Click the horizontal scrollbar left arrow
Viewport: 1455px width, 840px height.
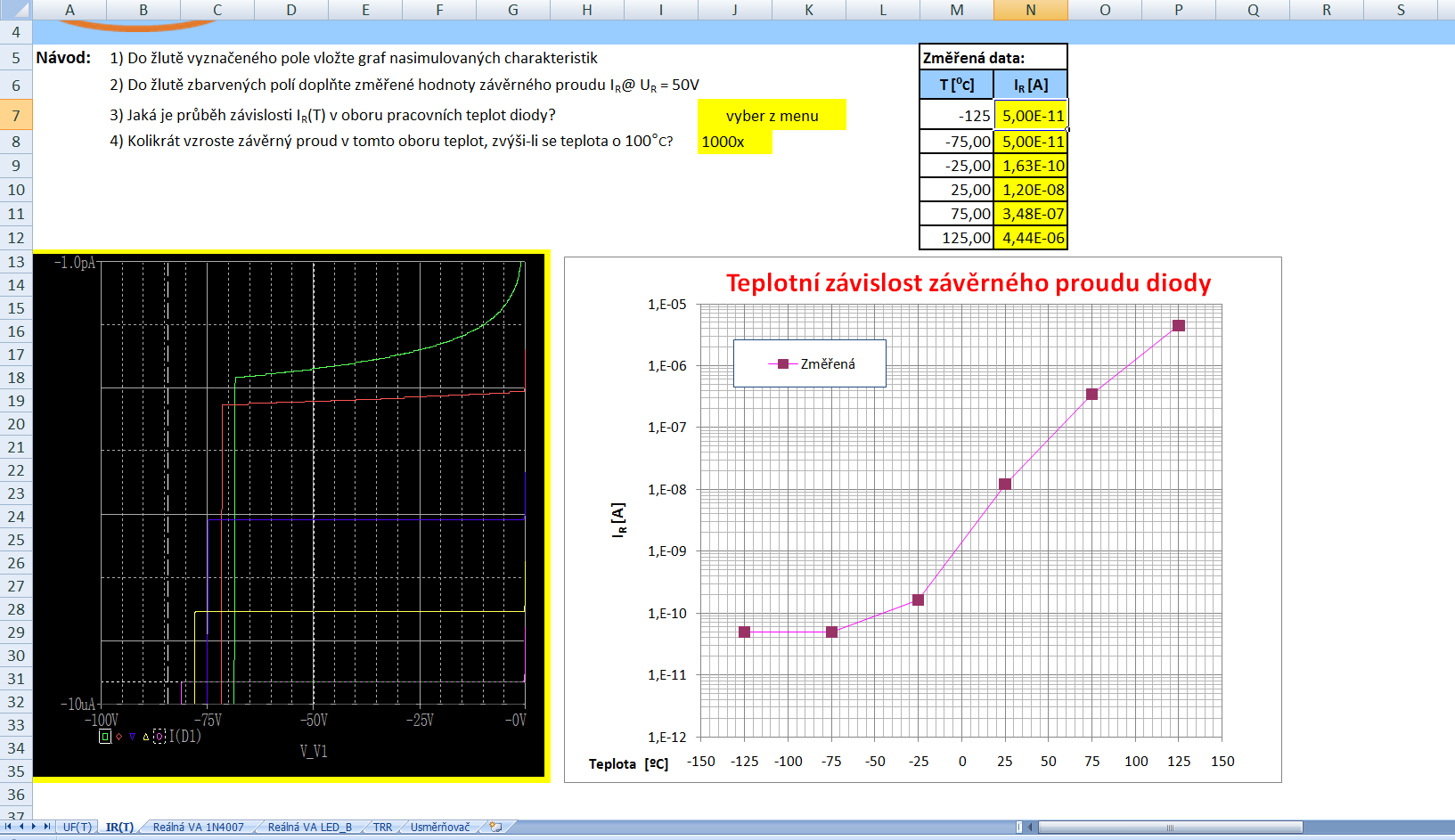point(1031,827)
